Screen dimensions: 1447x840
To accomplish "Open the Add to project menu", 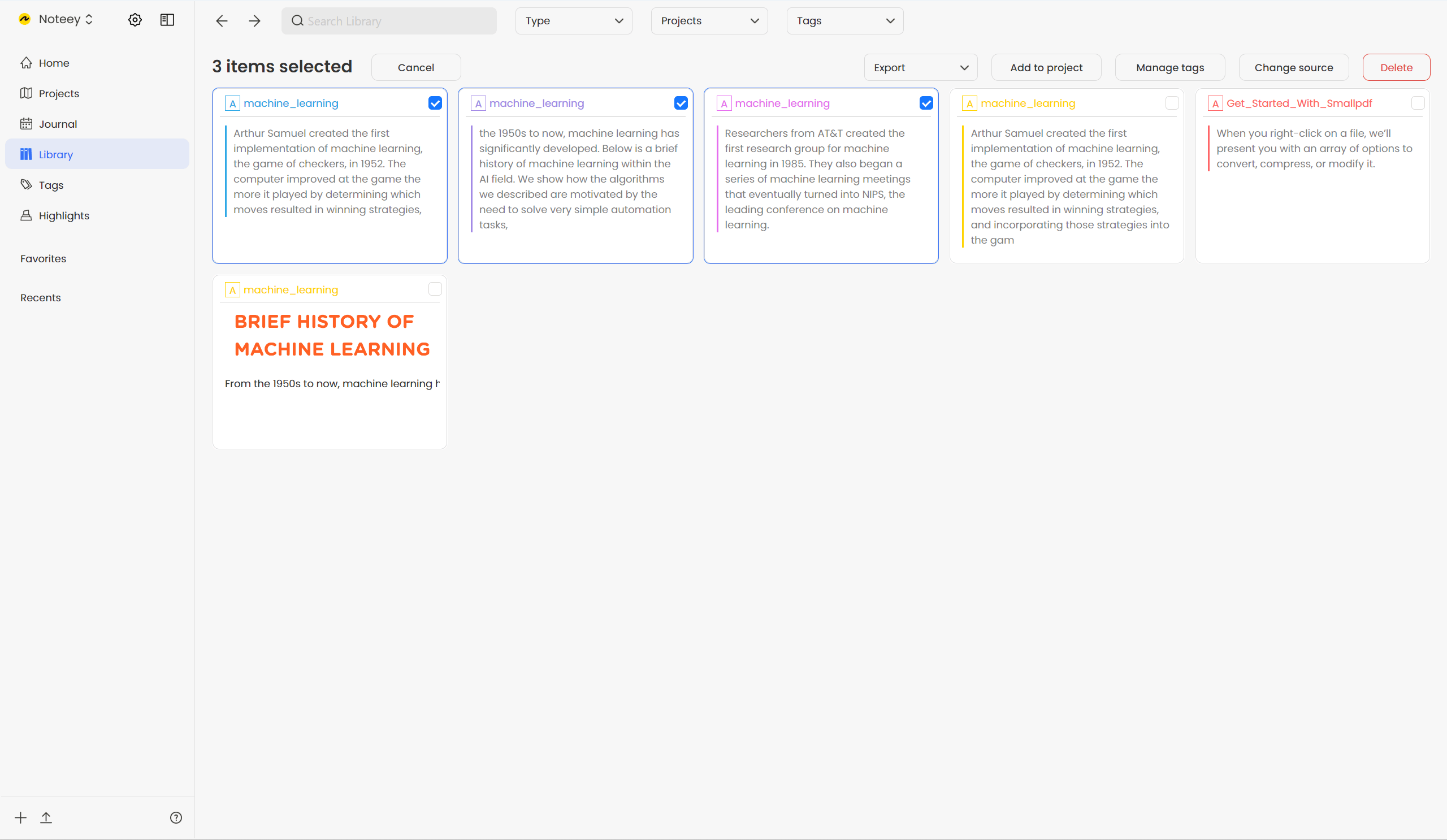I will (1047, 67).
